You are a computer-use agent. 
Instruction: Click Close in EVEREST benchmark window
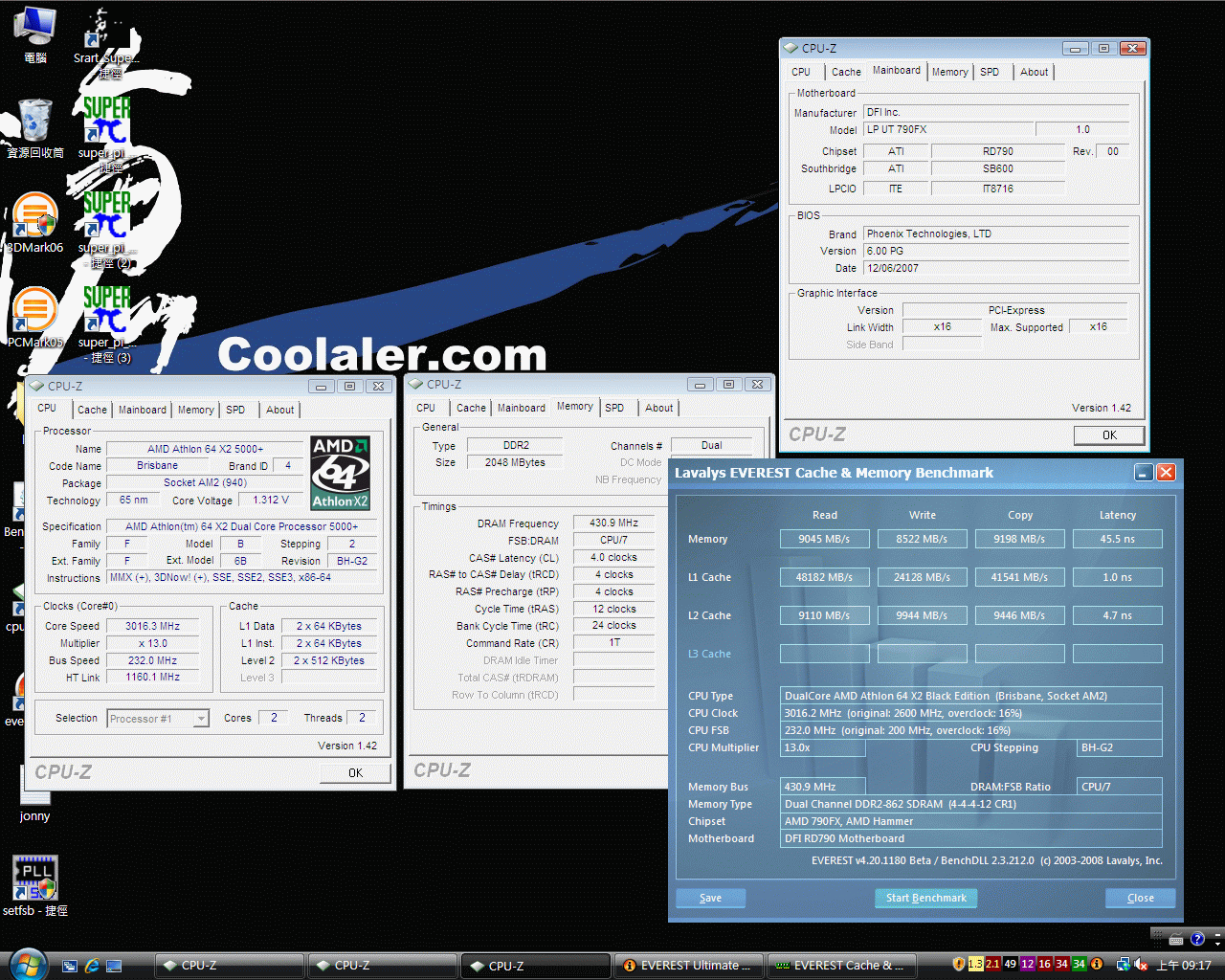(x=1141, y=898)
